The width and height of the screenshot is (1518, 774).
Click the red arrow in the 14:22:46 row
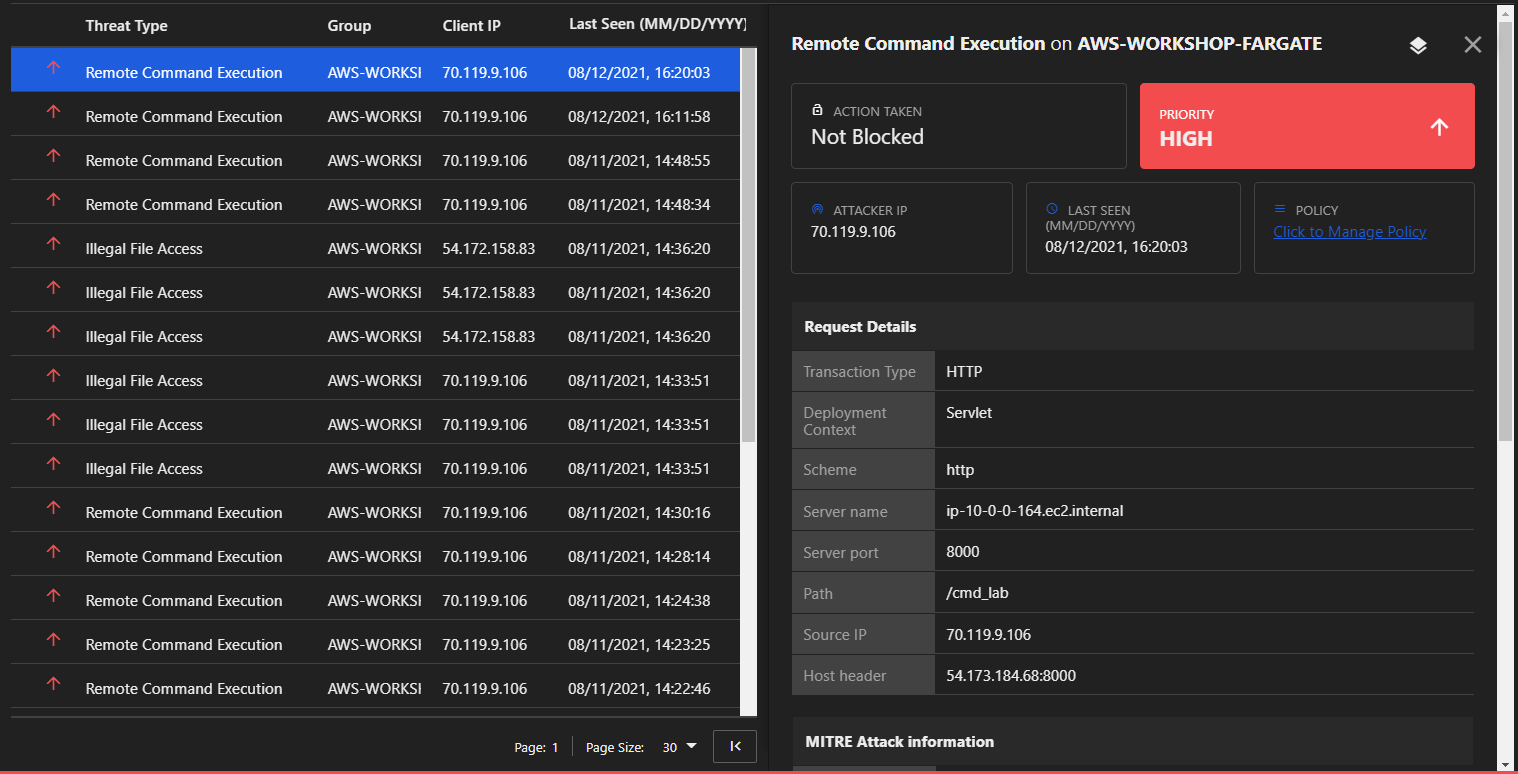click(x=54, y=684)
